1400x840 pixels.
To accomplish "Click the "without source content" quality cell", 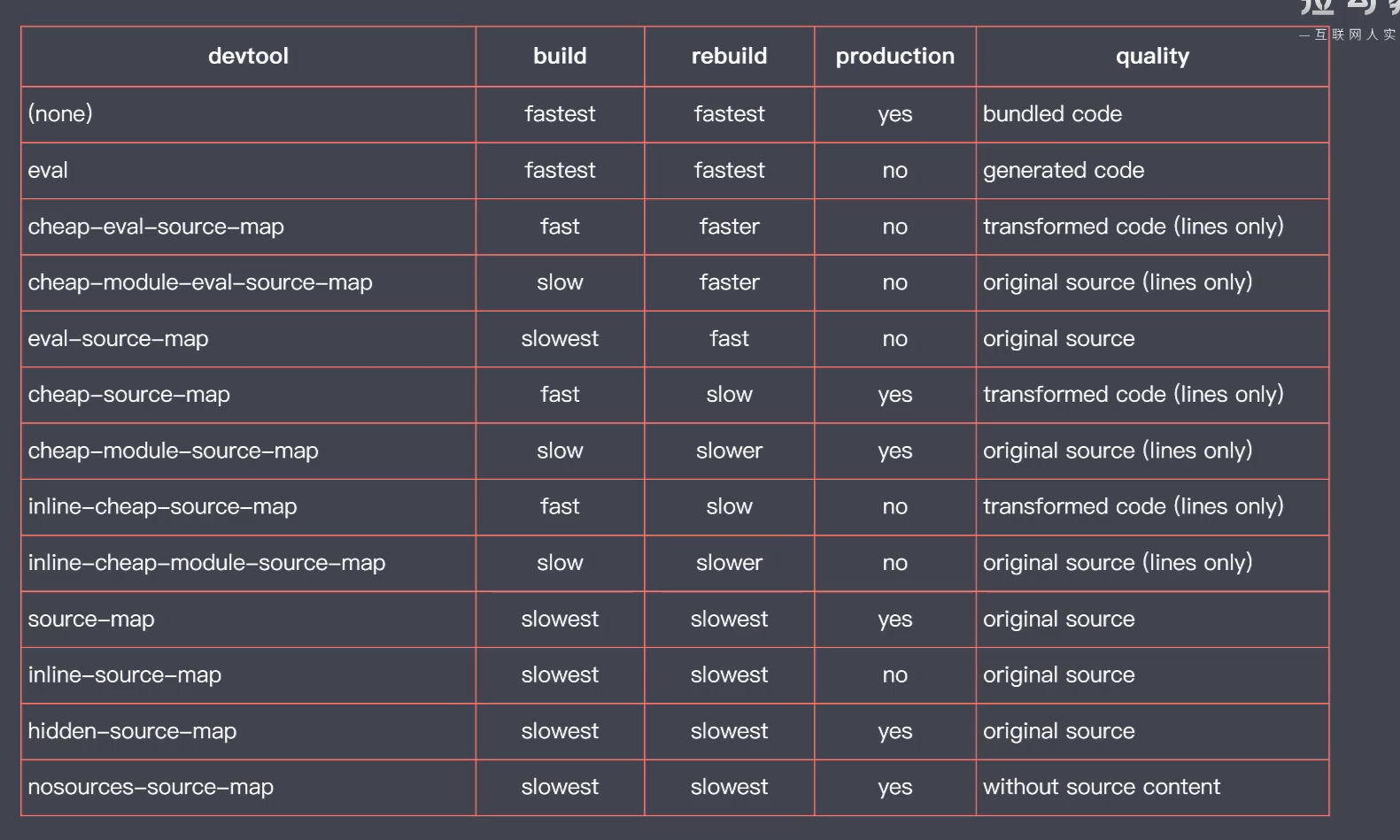I will pyautogui.click(x=1102, y=787).
